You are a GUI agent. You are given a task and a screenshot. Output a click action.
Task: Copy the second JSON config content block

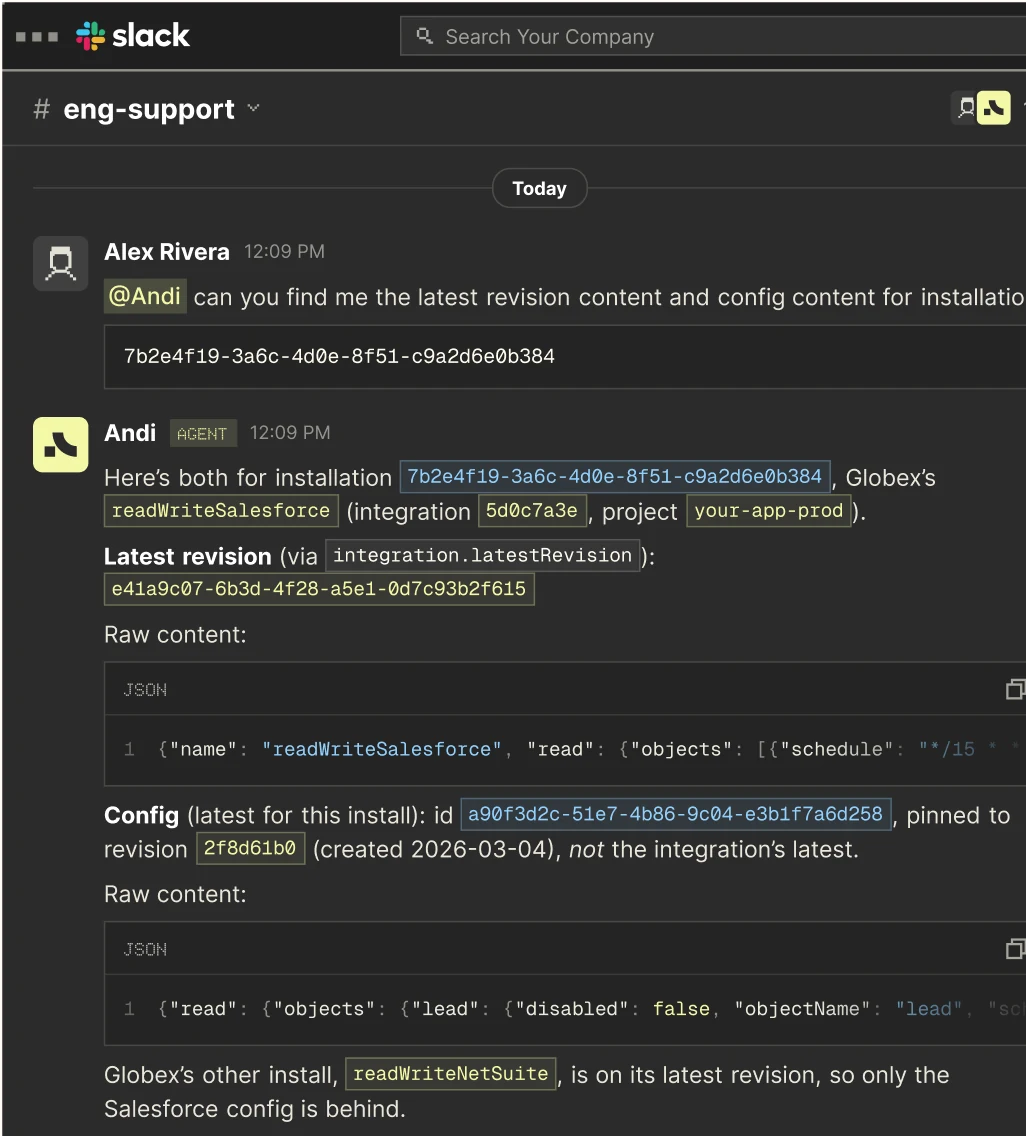tap(1015, 948)
